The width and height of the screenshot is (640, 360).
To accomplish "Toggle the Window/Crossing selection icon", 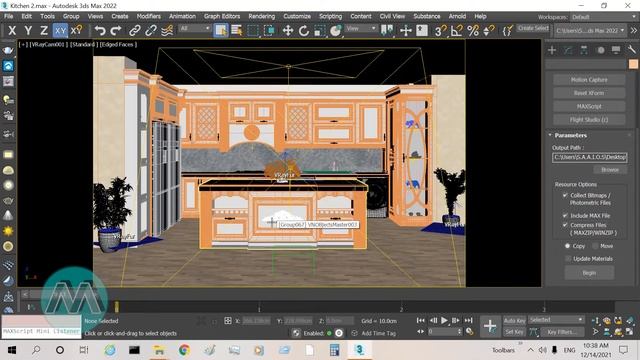I will point(269,31).
